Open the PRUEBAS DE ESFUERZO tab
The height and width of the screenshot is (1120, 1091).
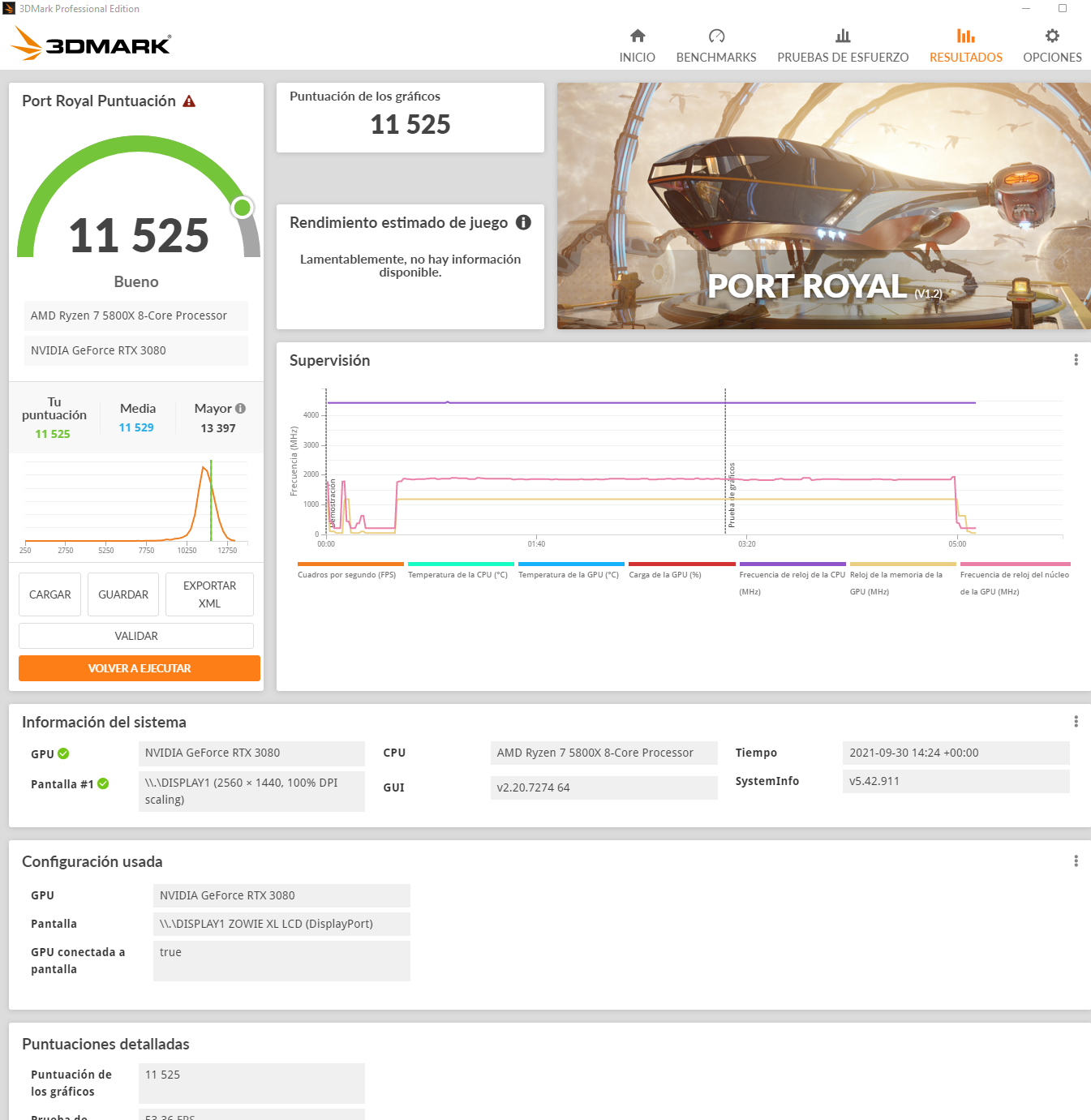[843, 57]
